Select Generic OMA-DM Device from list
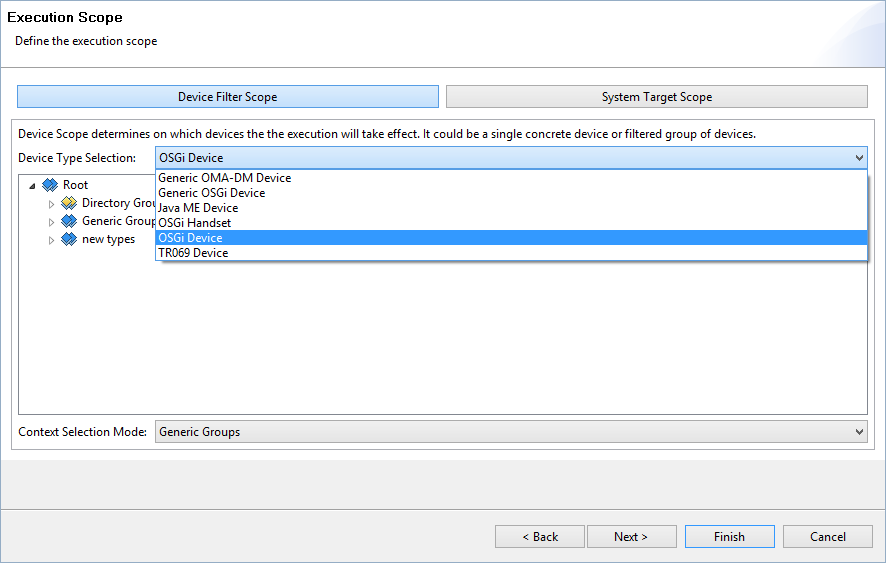886x563 pixels. 511,177
